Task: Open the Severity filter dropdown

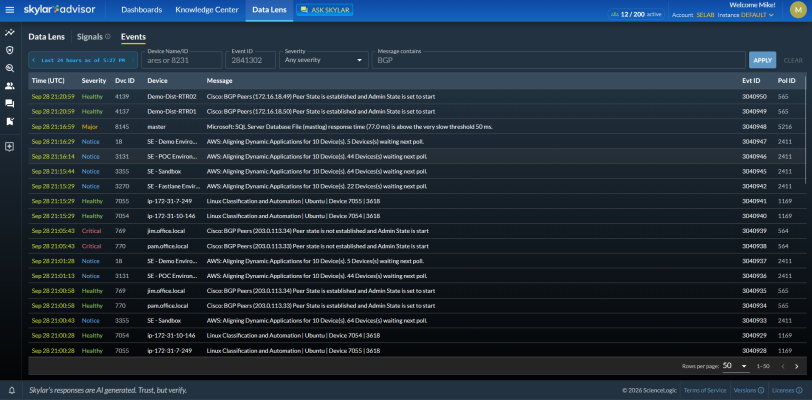Action: (324, 60)
